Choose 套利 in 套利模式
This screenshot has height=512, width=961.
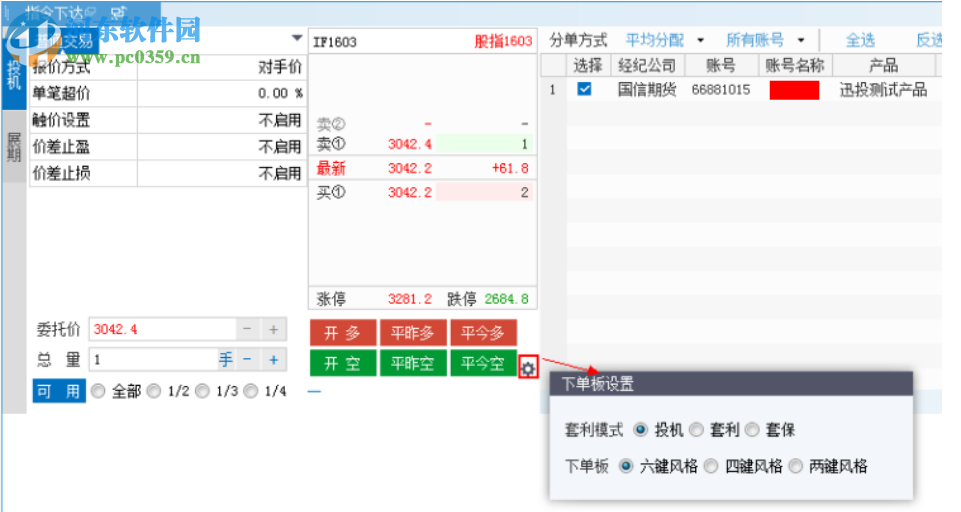coord(696,430)
